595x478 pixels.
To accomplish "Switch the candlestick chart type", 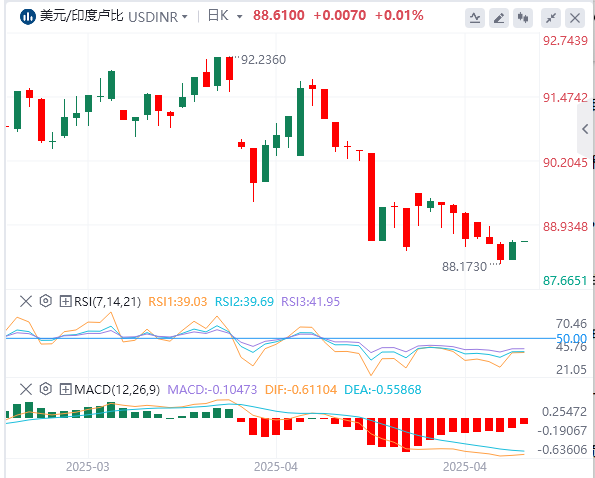I will point(523,18).
